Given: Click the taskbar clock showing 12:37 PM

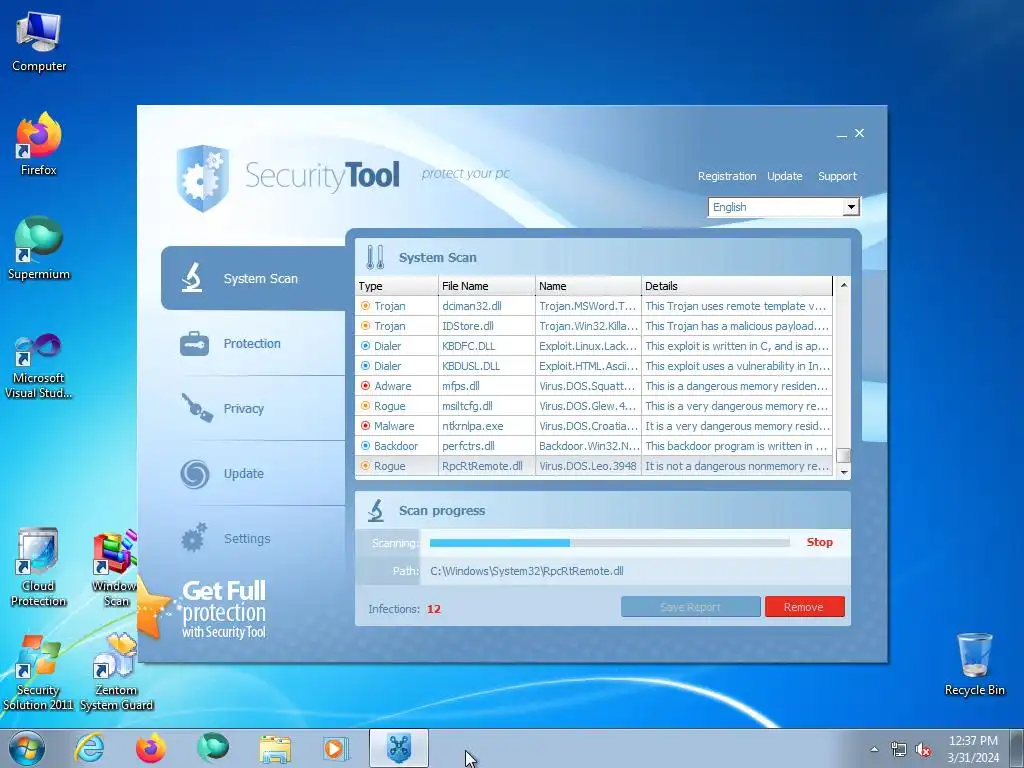Looking at the screenshot, I should (973, 749).
